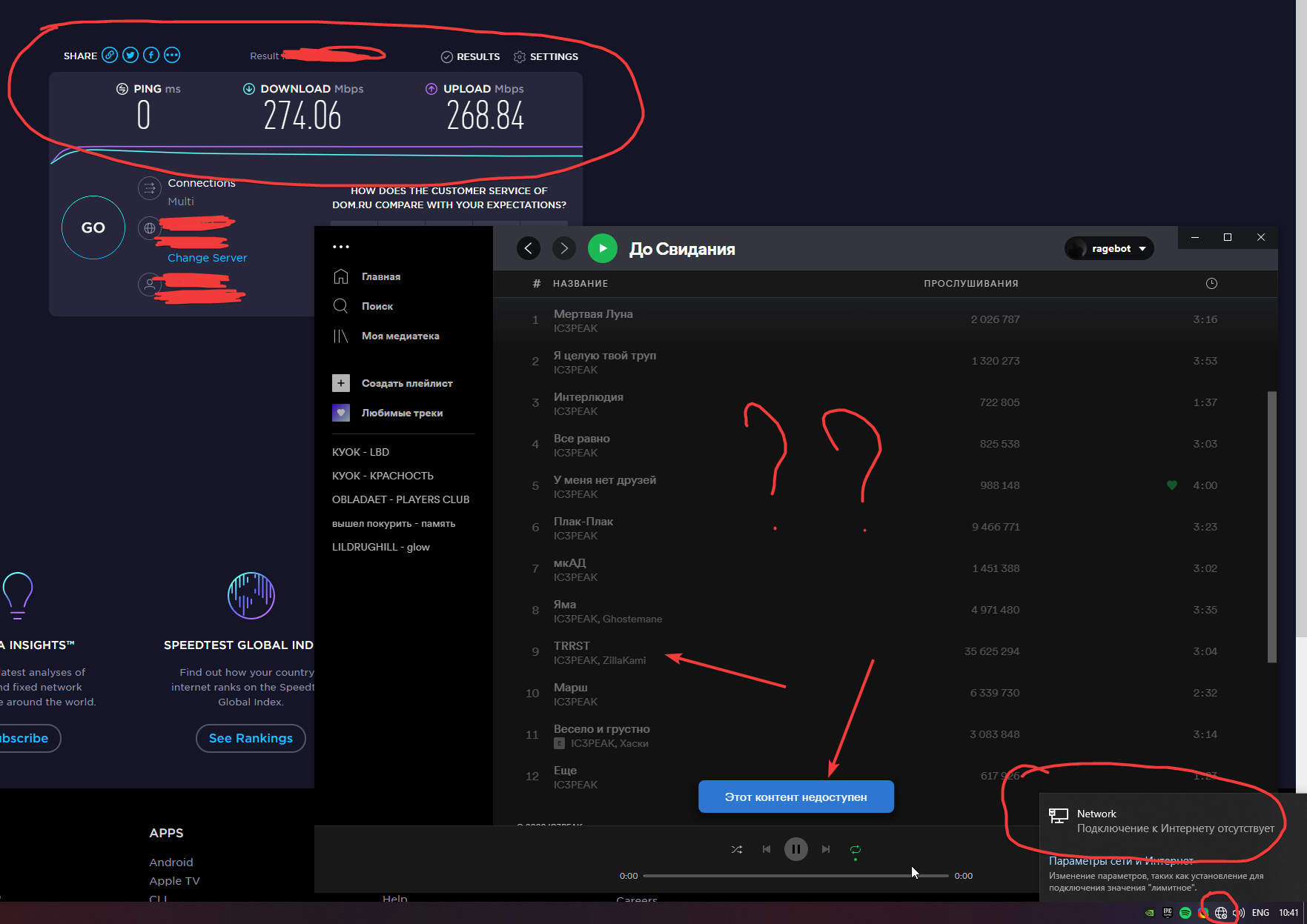
Task: Select track Интерлюдия
Action: pos(885,403)
